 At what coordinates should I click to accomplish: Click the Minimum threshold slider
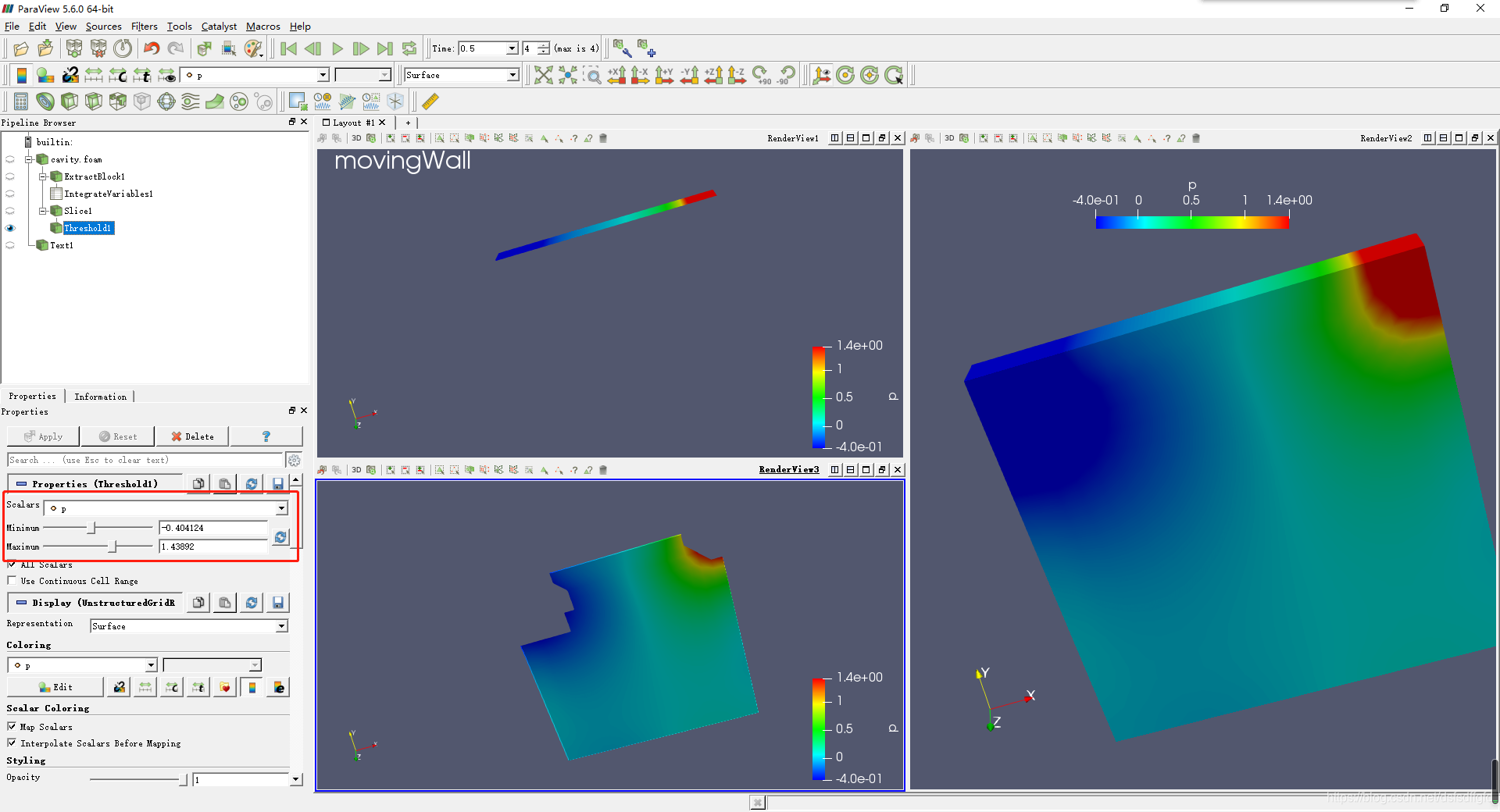92,528
